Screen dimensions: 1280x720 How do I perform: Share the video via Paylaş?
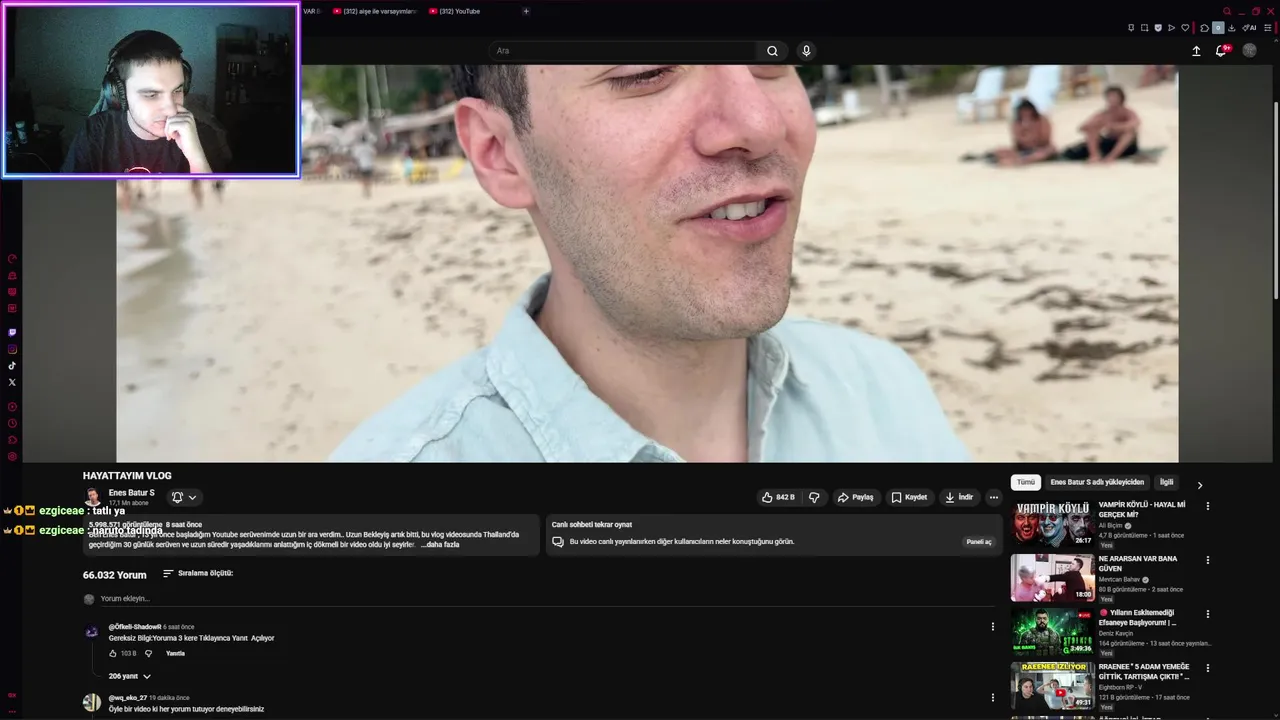[x=856, y=497]
